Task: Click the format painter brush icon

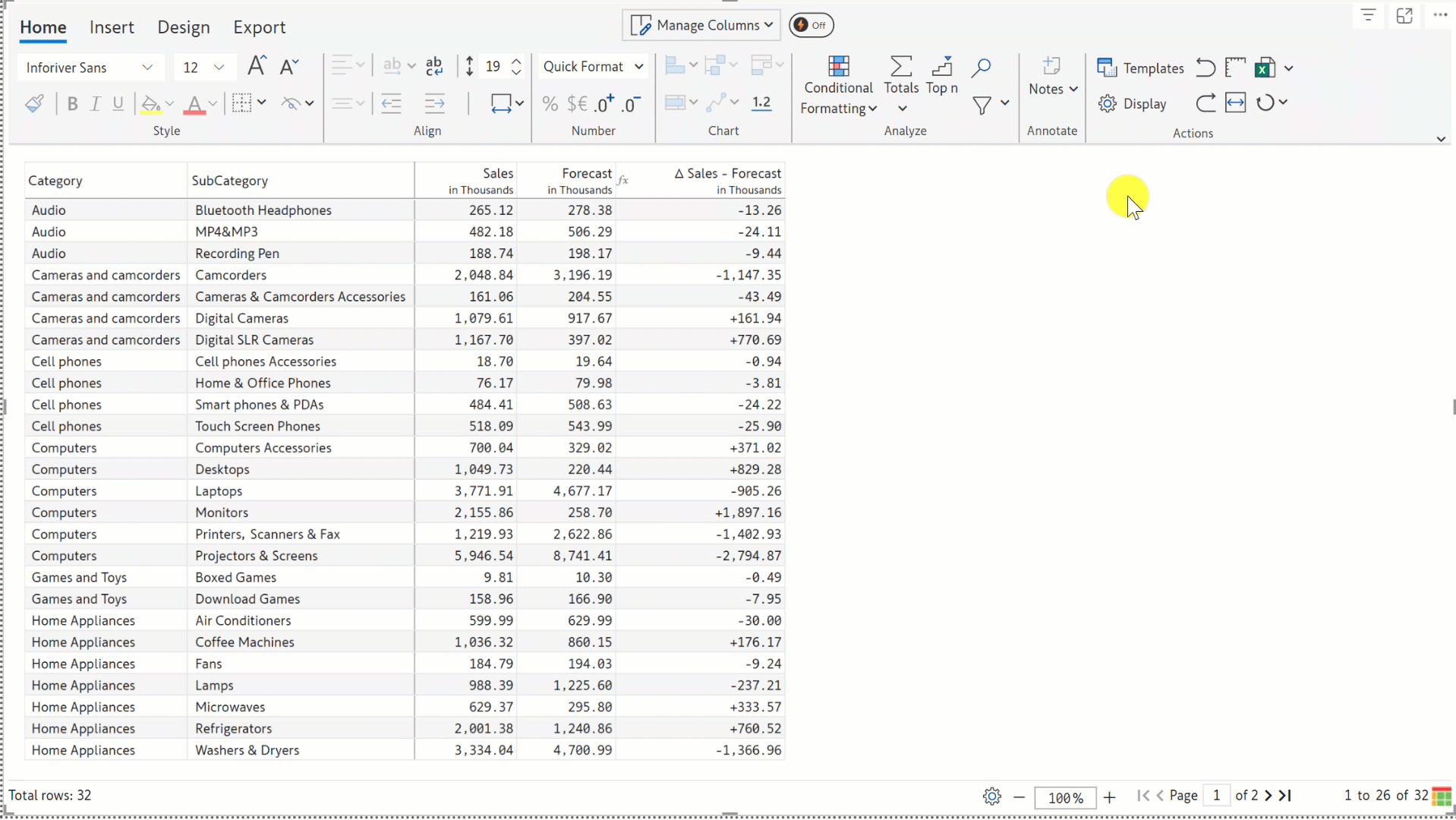Action: 34,103
